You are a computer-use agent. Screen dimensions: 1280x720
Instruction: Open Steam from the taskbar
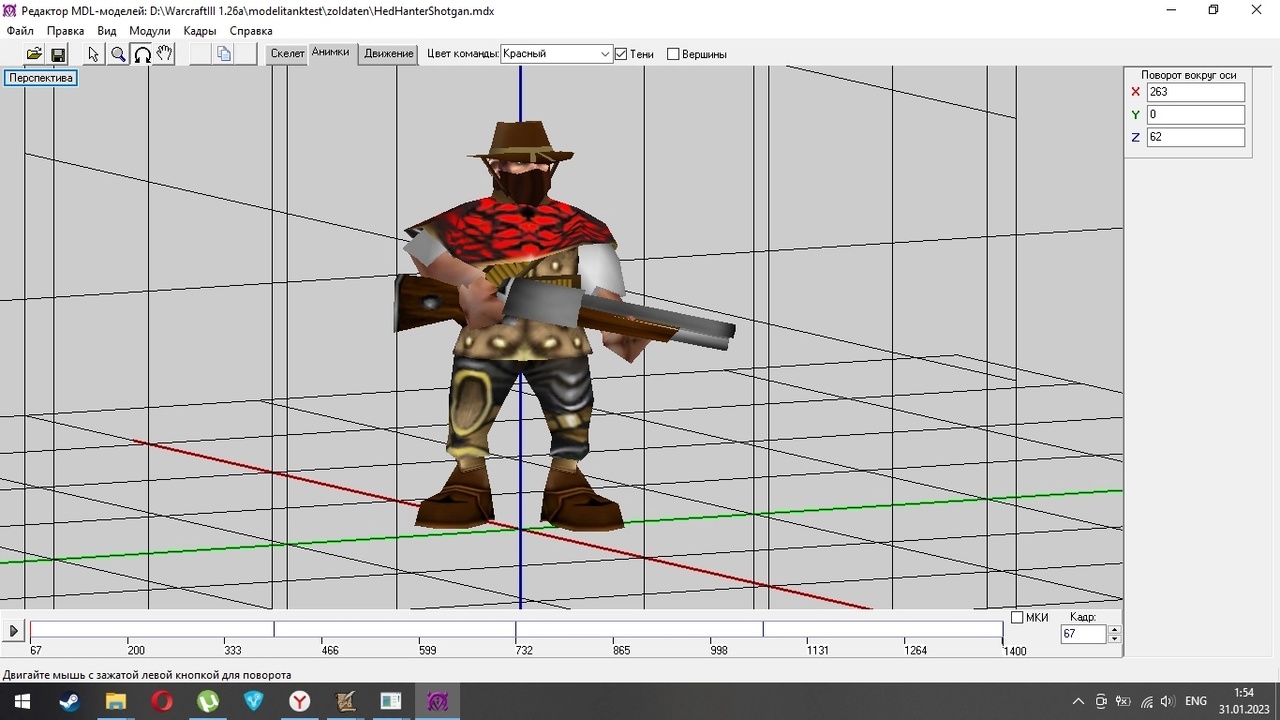69,701
